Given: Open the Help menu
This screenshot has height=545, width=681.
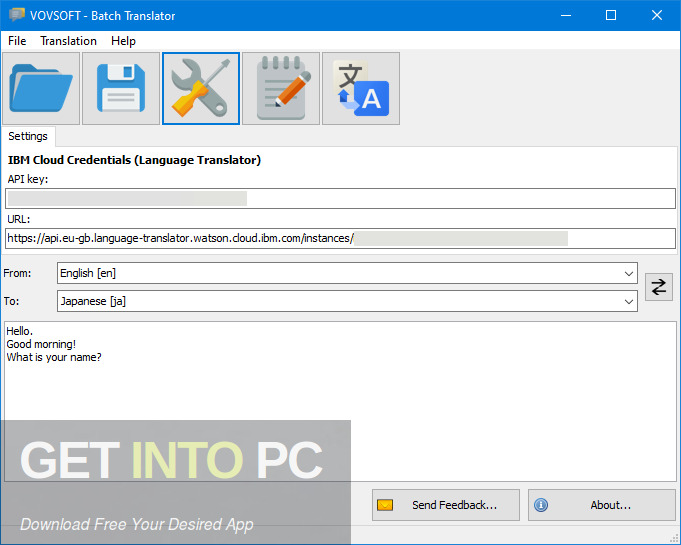Looking at the screenshot, I should (x=123, y=41).
